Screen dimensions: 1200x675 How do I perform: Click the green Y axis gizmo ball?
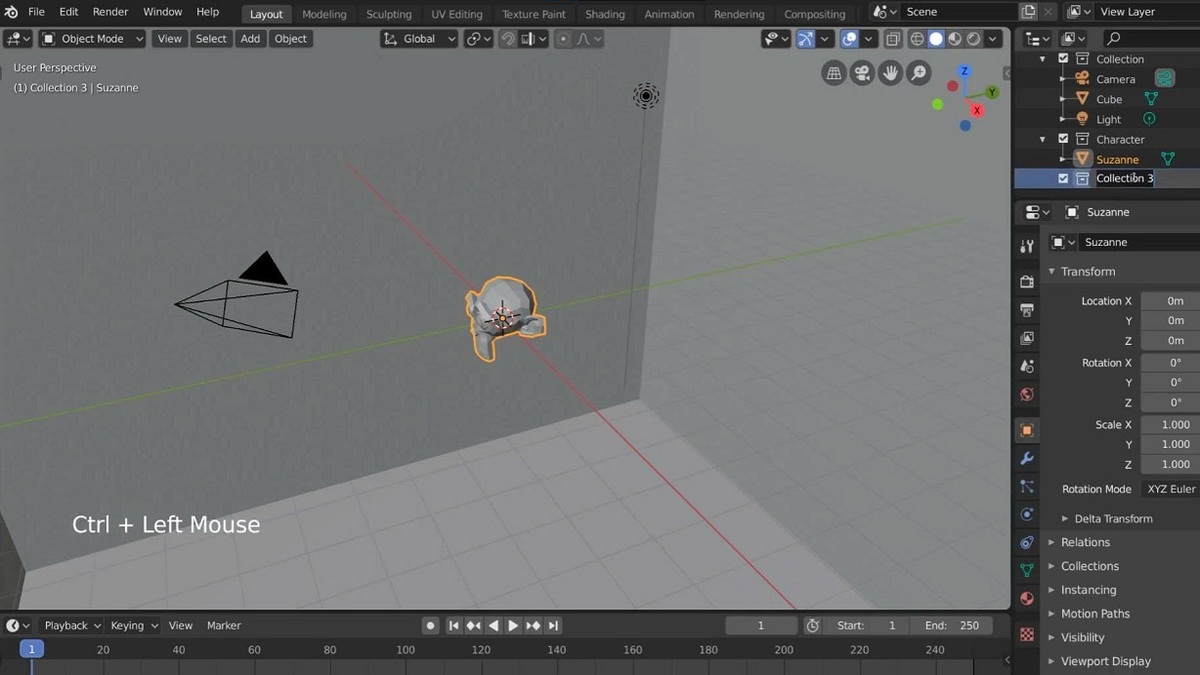pos(992,92)
